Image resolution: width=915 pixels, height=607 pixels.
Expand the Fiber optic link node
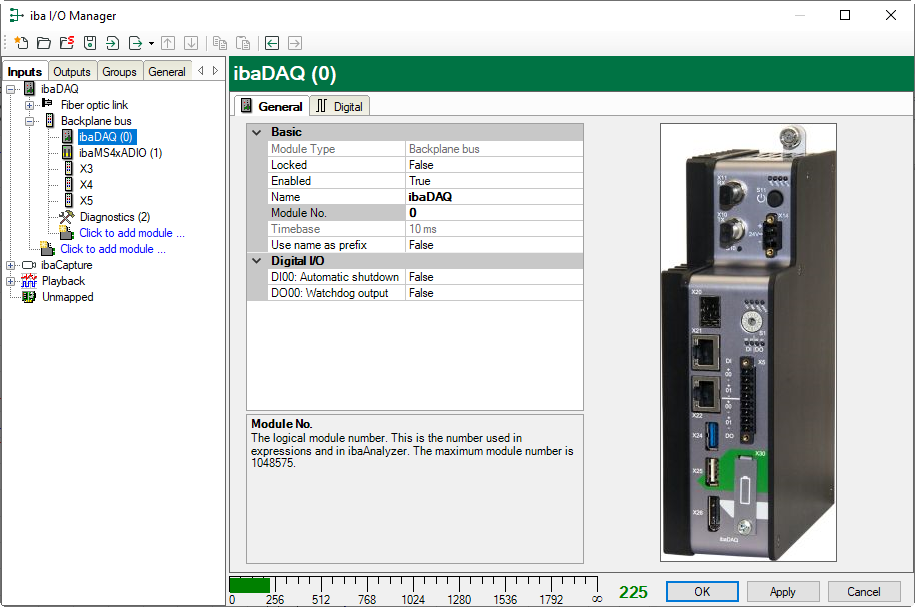[x=29, y=105]
